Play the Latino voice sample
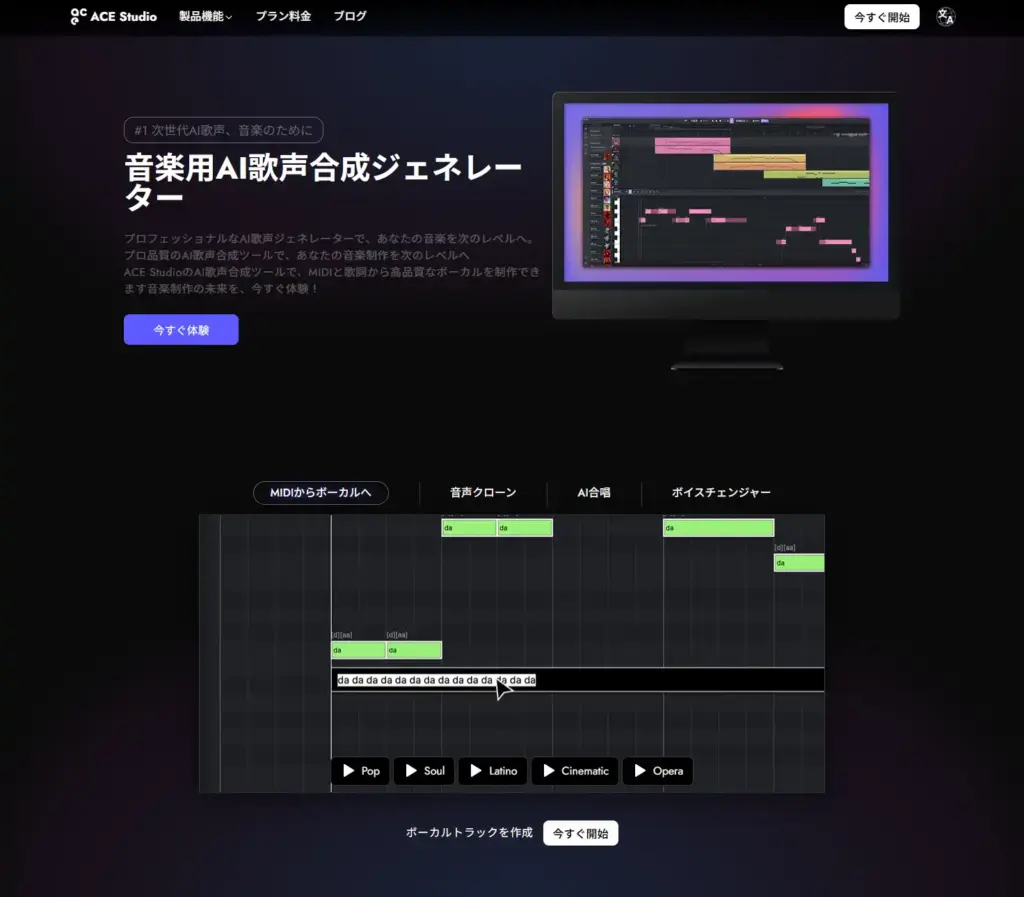This screenshot has width=1024, height=897. pyautogui.click(x=493, y=771)
